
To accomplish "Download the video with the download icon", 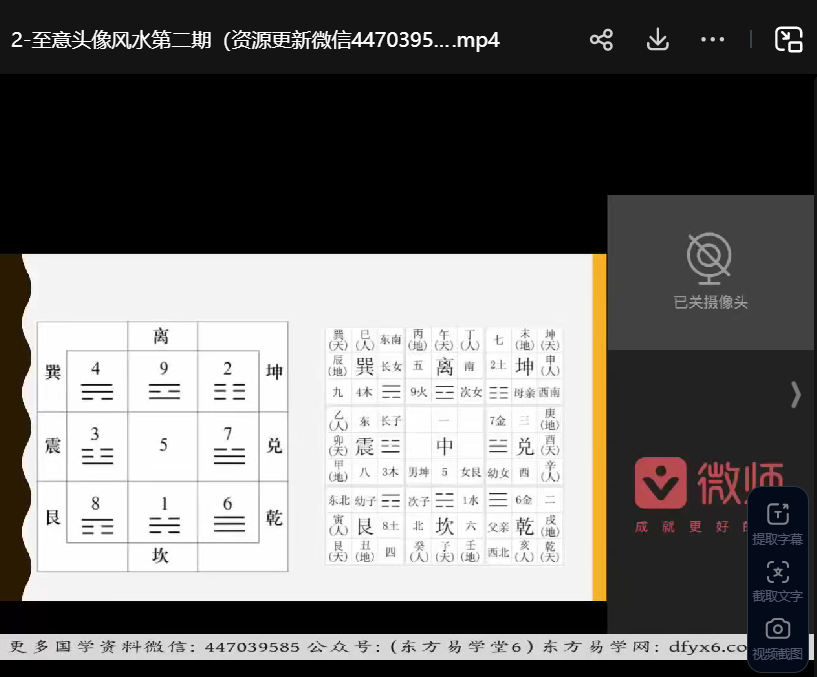I will tap(658, 40).
